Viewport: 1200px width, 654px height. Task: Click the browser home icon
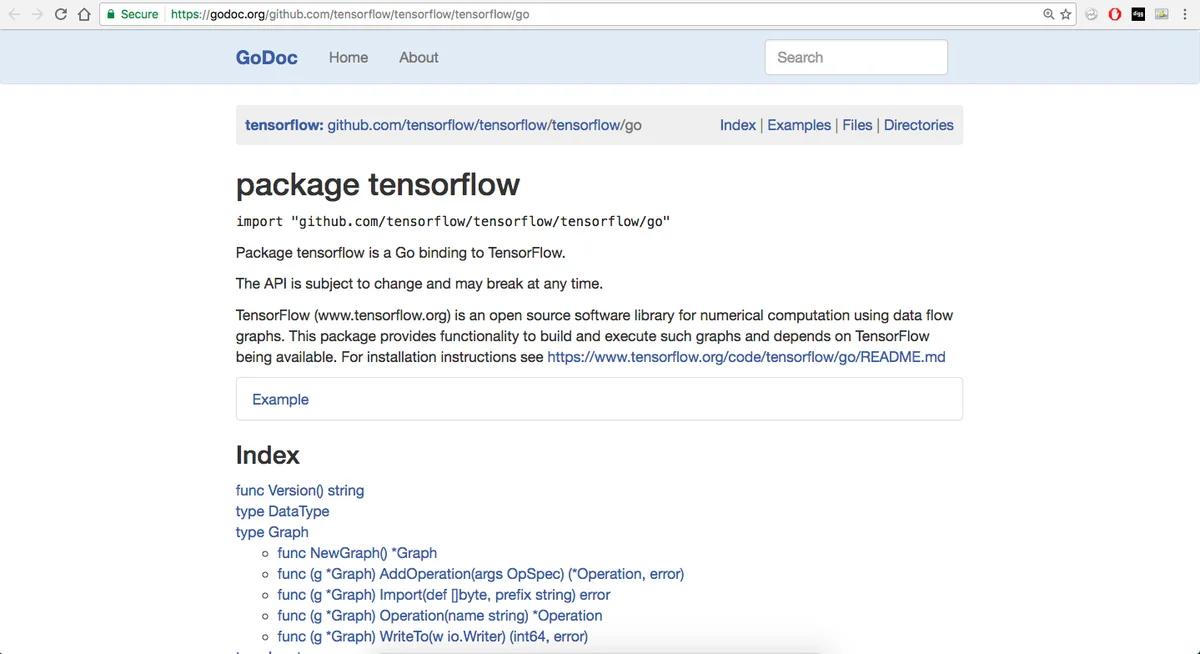click(84, 14)
